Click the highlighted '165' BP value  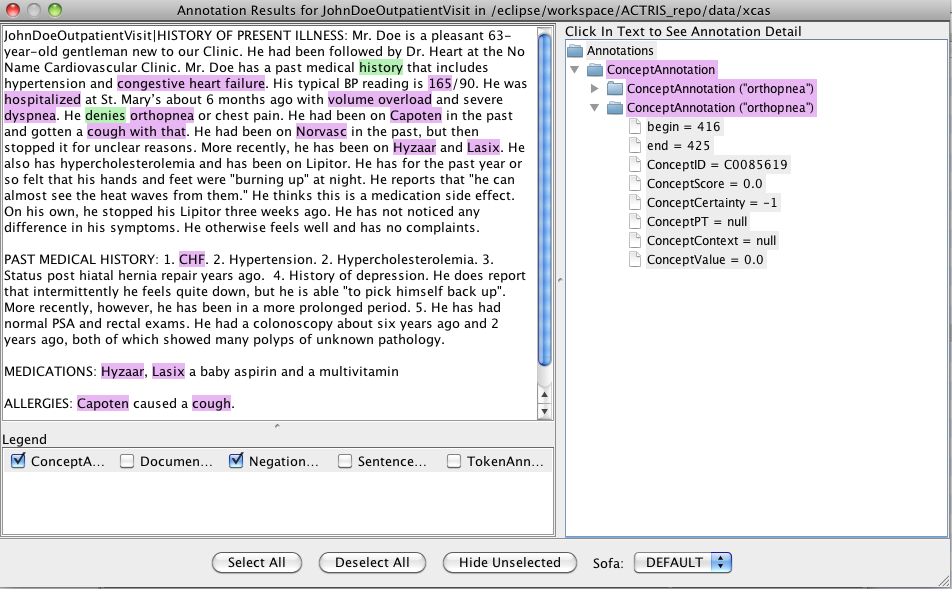pyautogui.click(x=440, y=83)
